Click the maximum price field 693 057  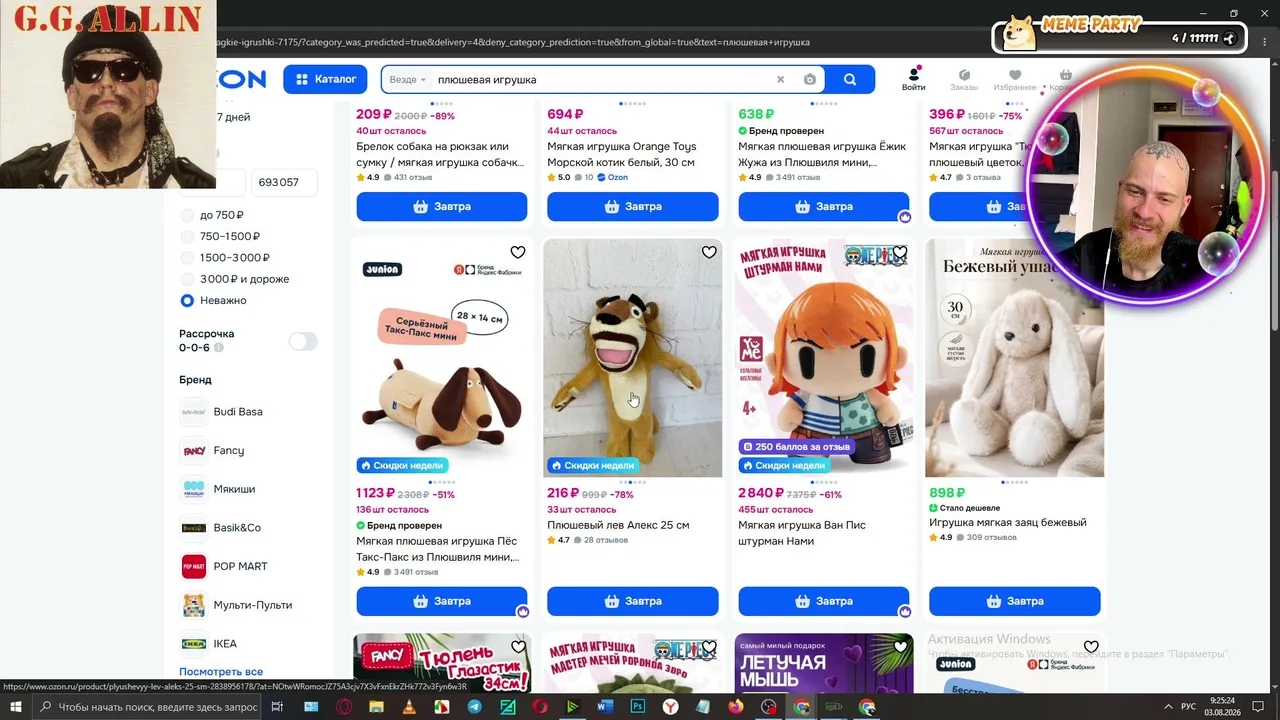point(284,182)
